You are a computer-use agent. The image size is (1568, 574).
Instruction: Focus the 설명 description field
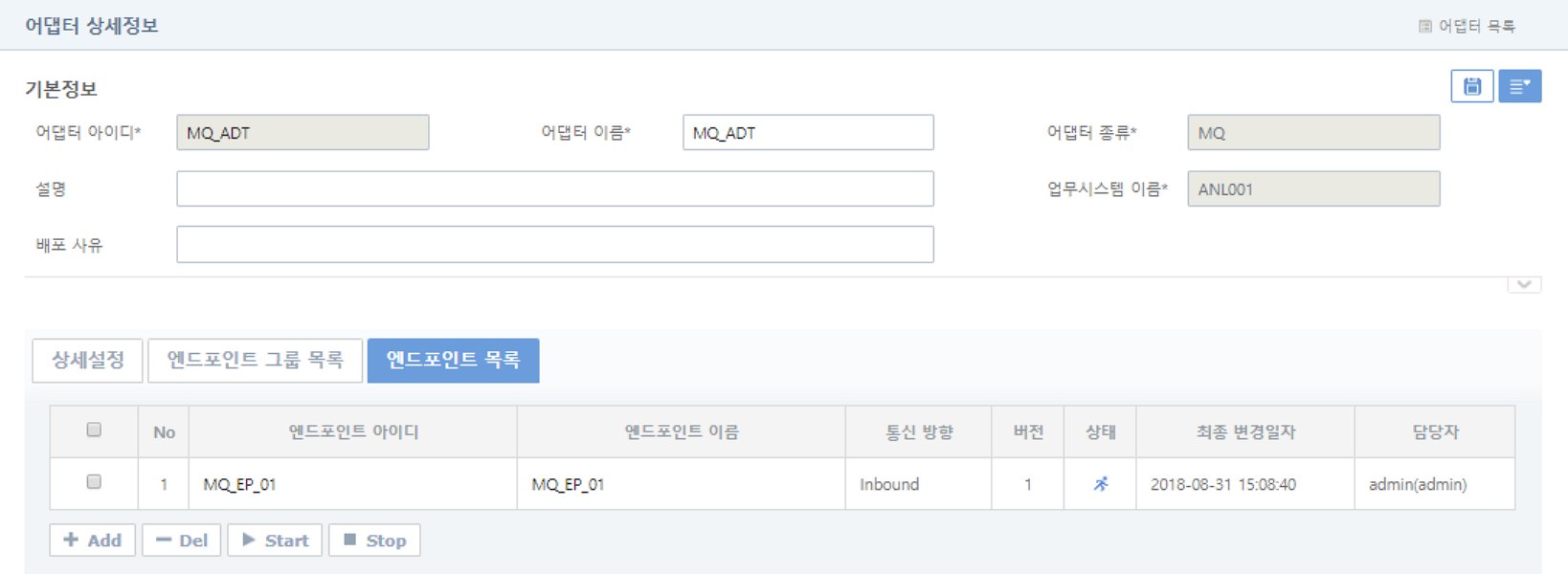pyautogui.click(x=554, y=189)
